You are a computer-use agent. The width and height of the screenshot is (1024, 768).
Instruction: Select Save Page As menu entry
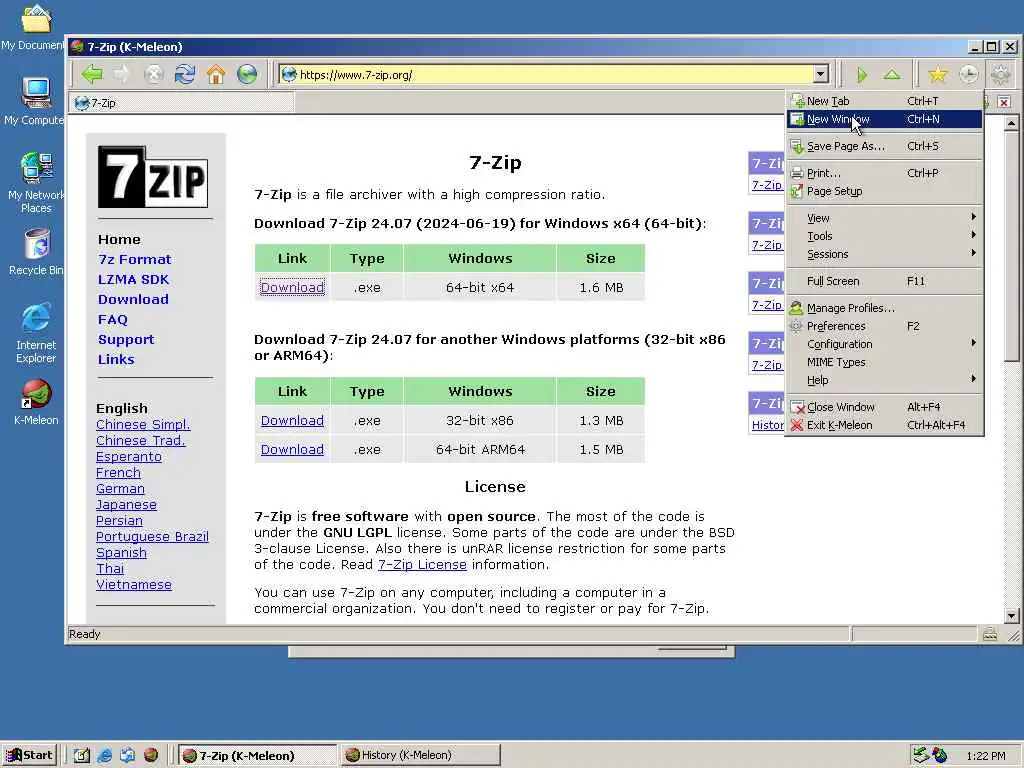click(884, 146)
